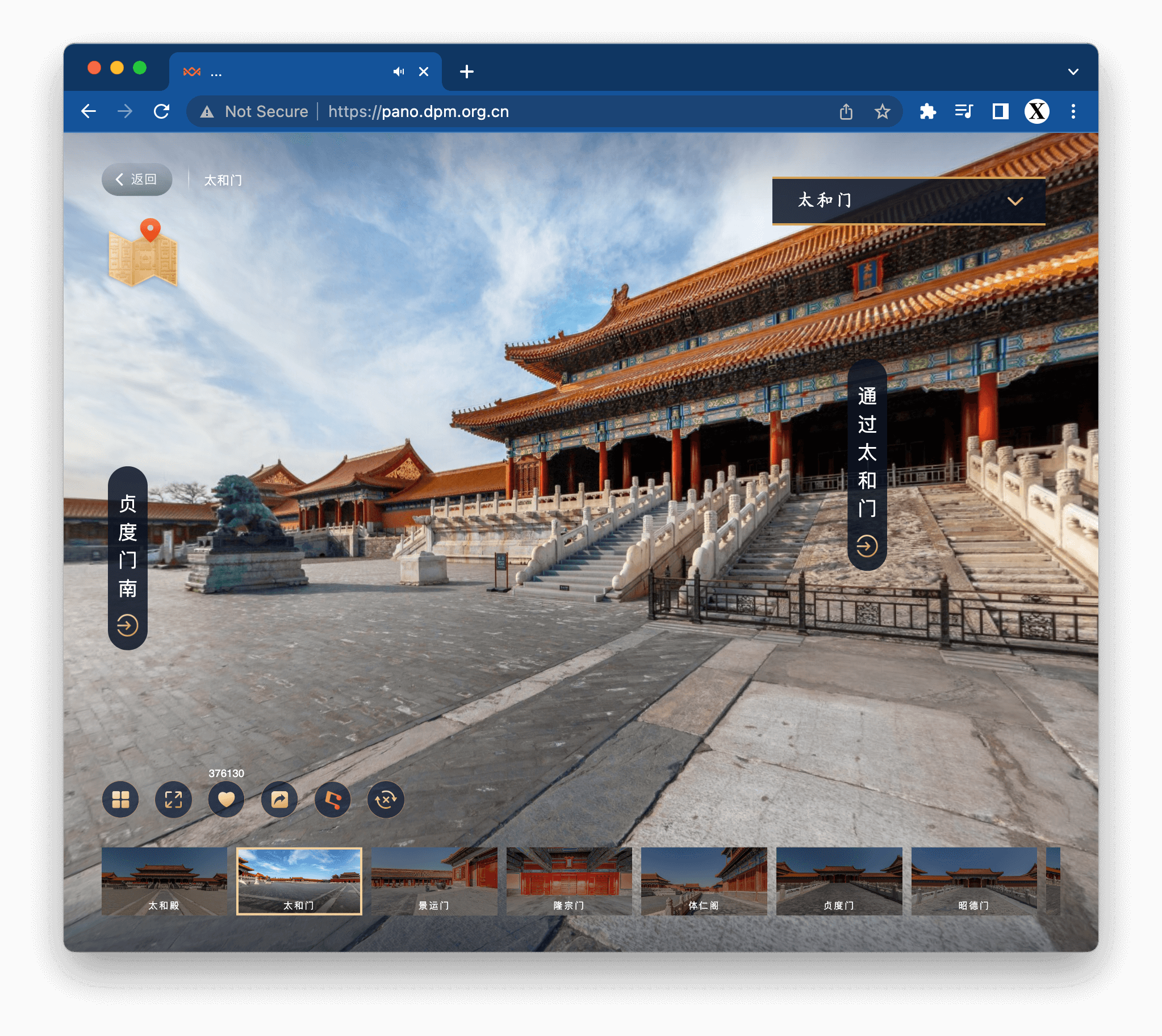Click the 376130 like count

(227, 774)
